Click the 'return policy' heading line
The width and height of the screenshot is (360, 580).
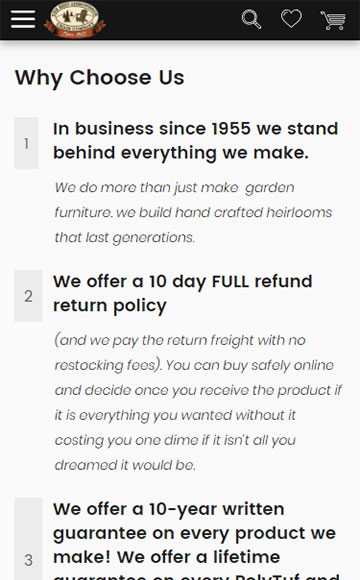click(110, 306)
